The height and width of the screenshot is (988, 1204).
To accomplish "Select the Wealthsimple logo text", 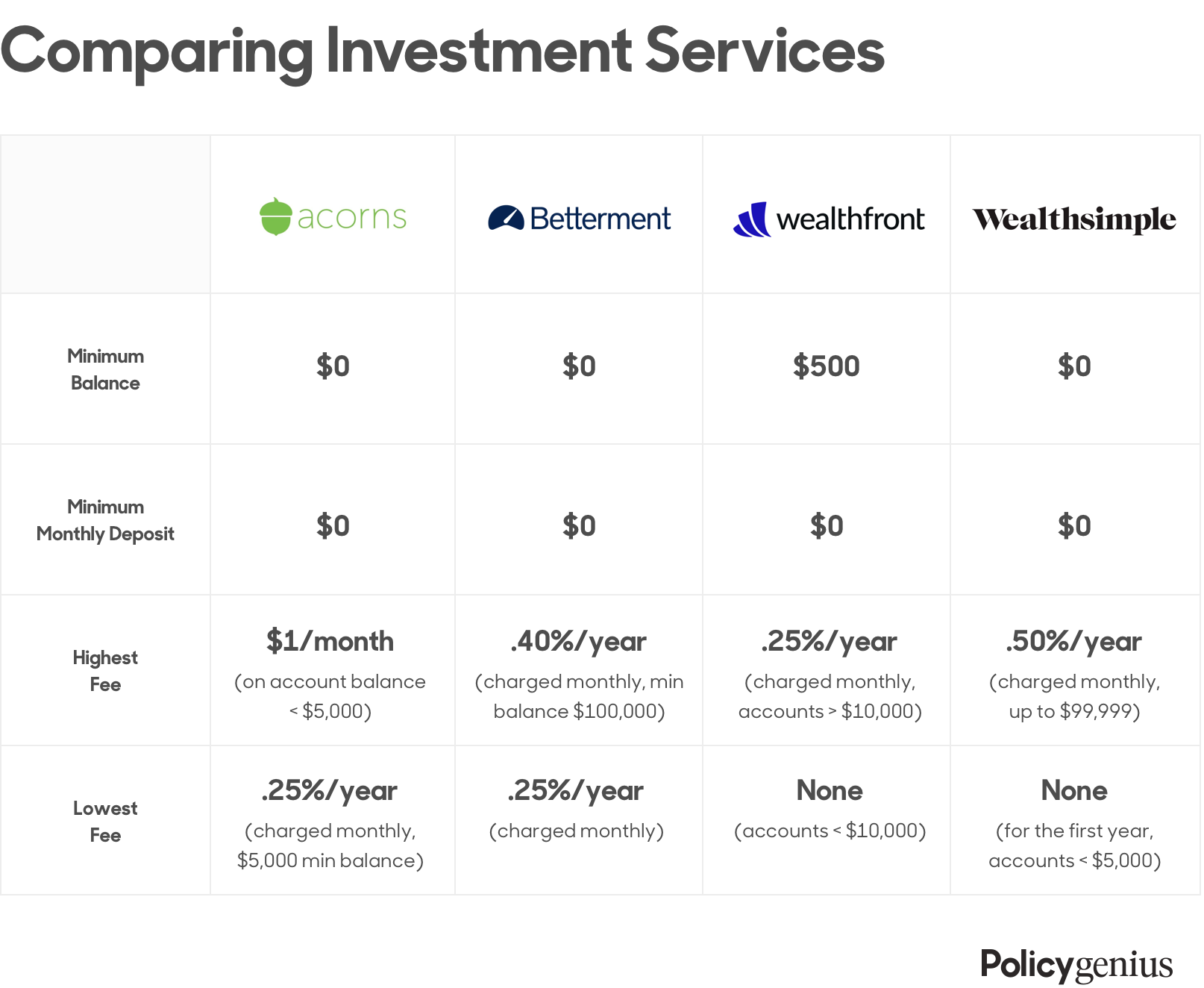I will coord(1074,219).
